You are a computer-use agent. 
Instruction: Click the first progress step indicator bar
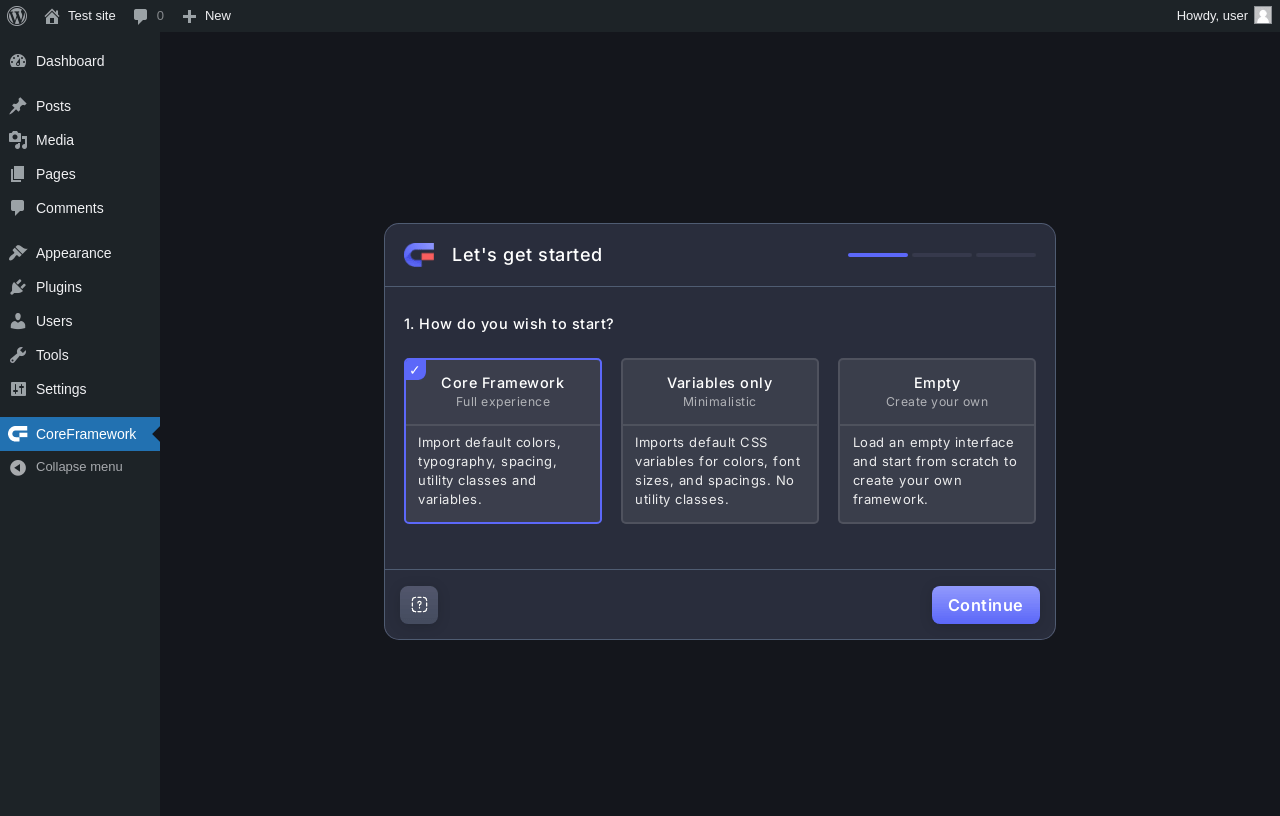[x=878, y=255]
